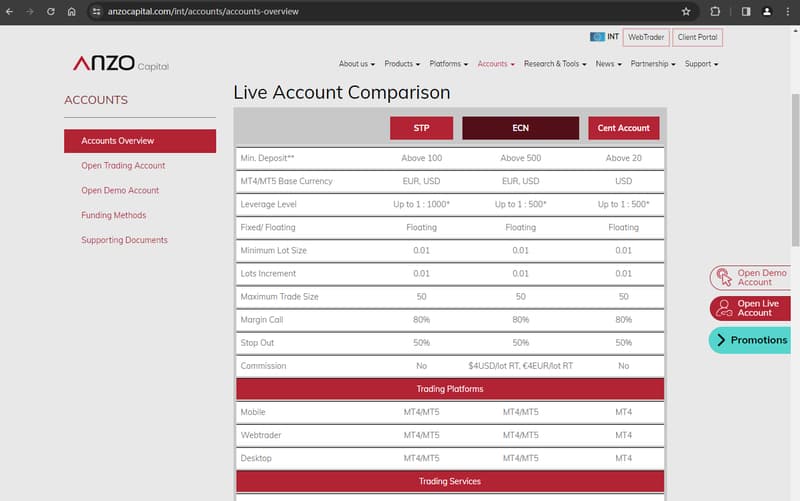This screenshot has height=501, width=800.
Task: Open Chrome three-dot menu
Action: (787, 11)
